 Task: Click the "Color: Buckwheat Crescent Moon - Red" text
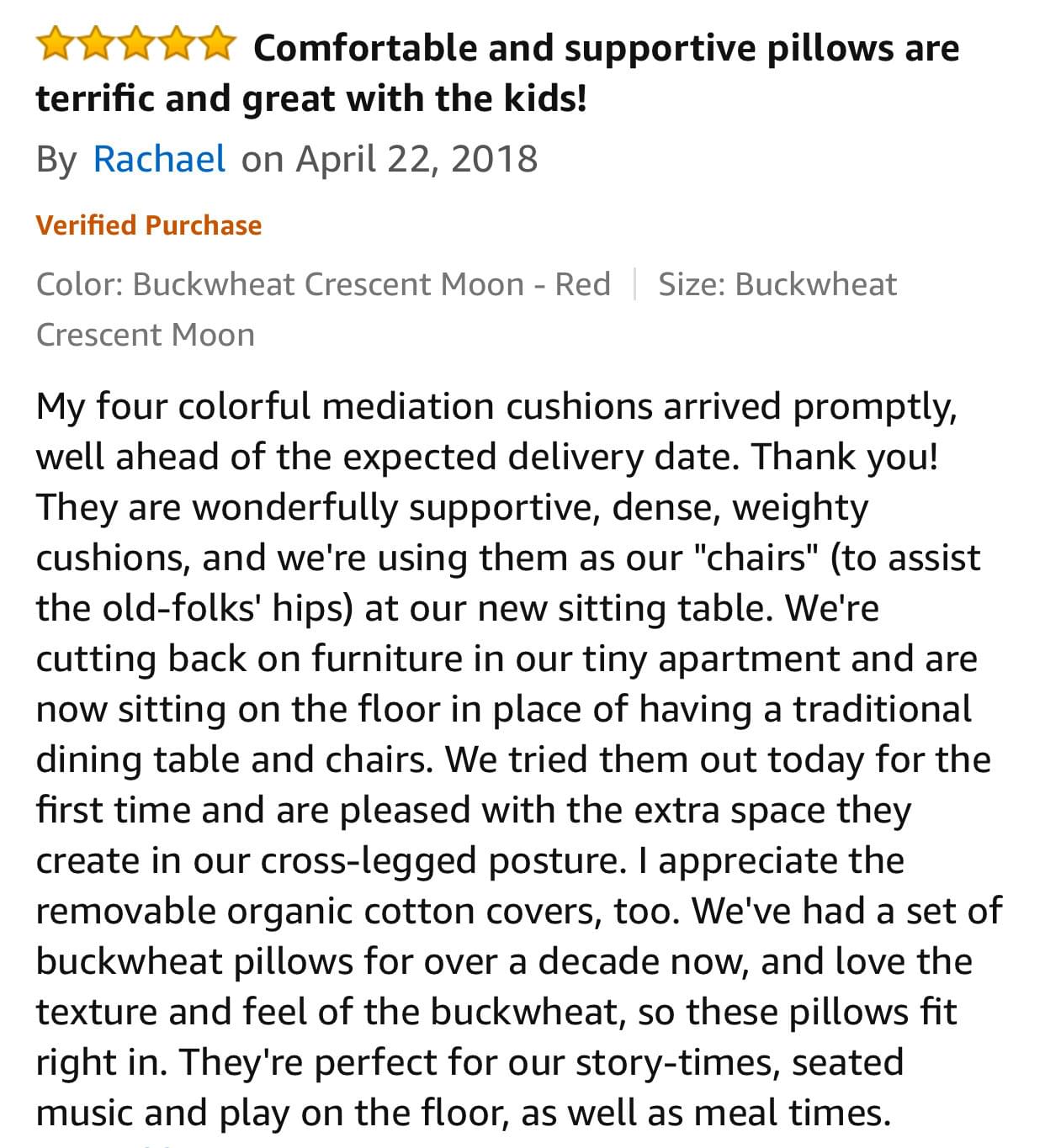click(323, 284)
